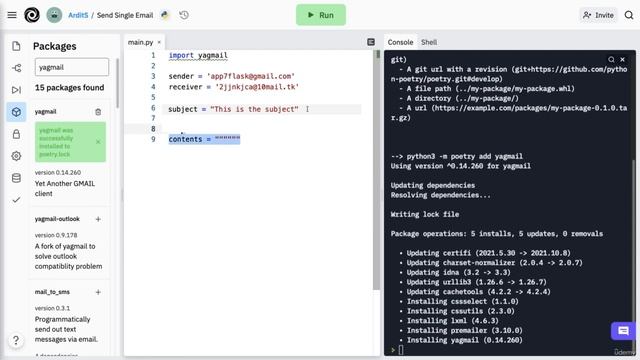Screen dimensions: 640x360
Task: Clear the console with X icon
Action: [622, 60]
